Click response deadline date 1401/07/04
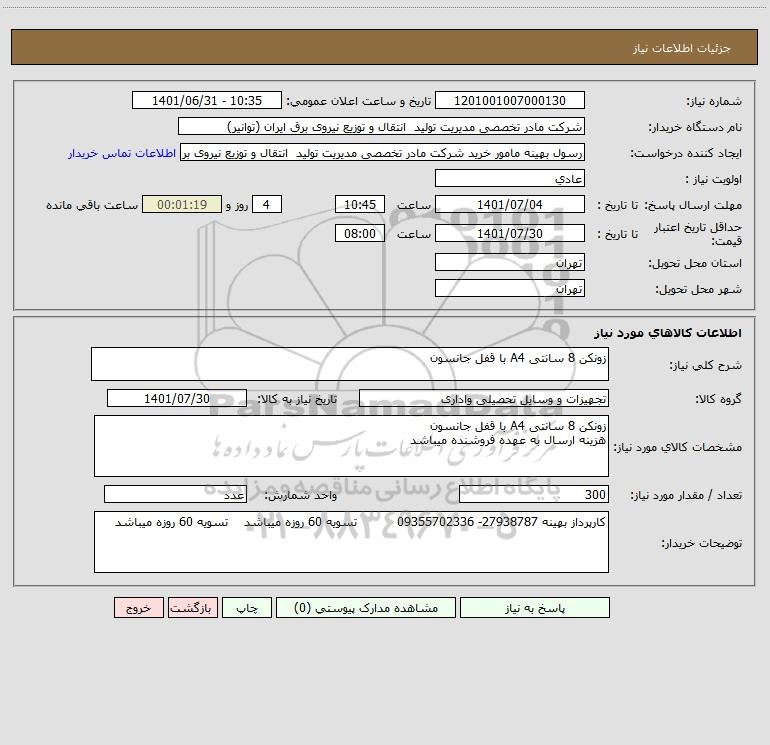The width and height of the screenshot is (770, 745). click(x=510, y=204)
